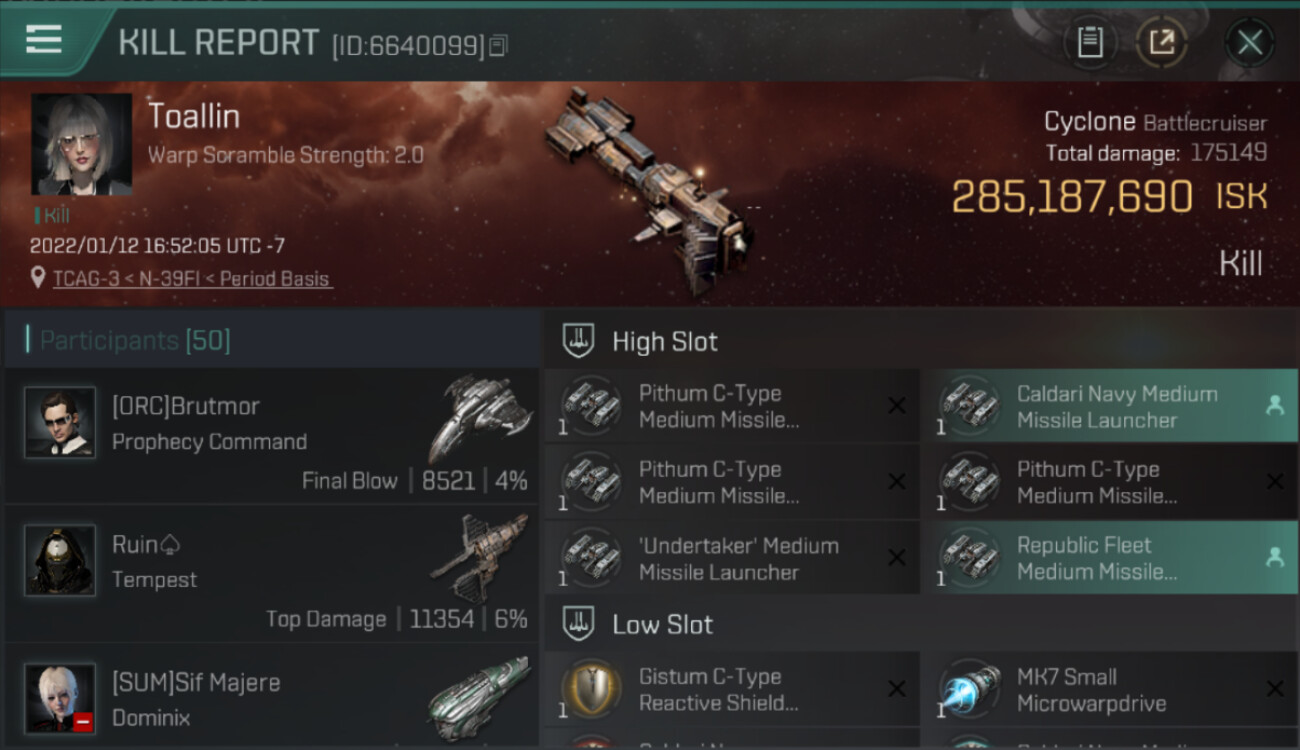
Task: Select the Caldari Navy Medium Missile Launcher
Action: (x=1110, y=406)
